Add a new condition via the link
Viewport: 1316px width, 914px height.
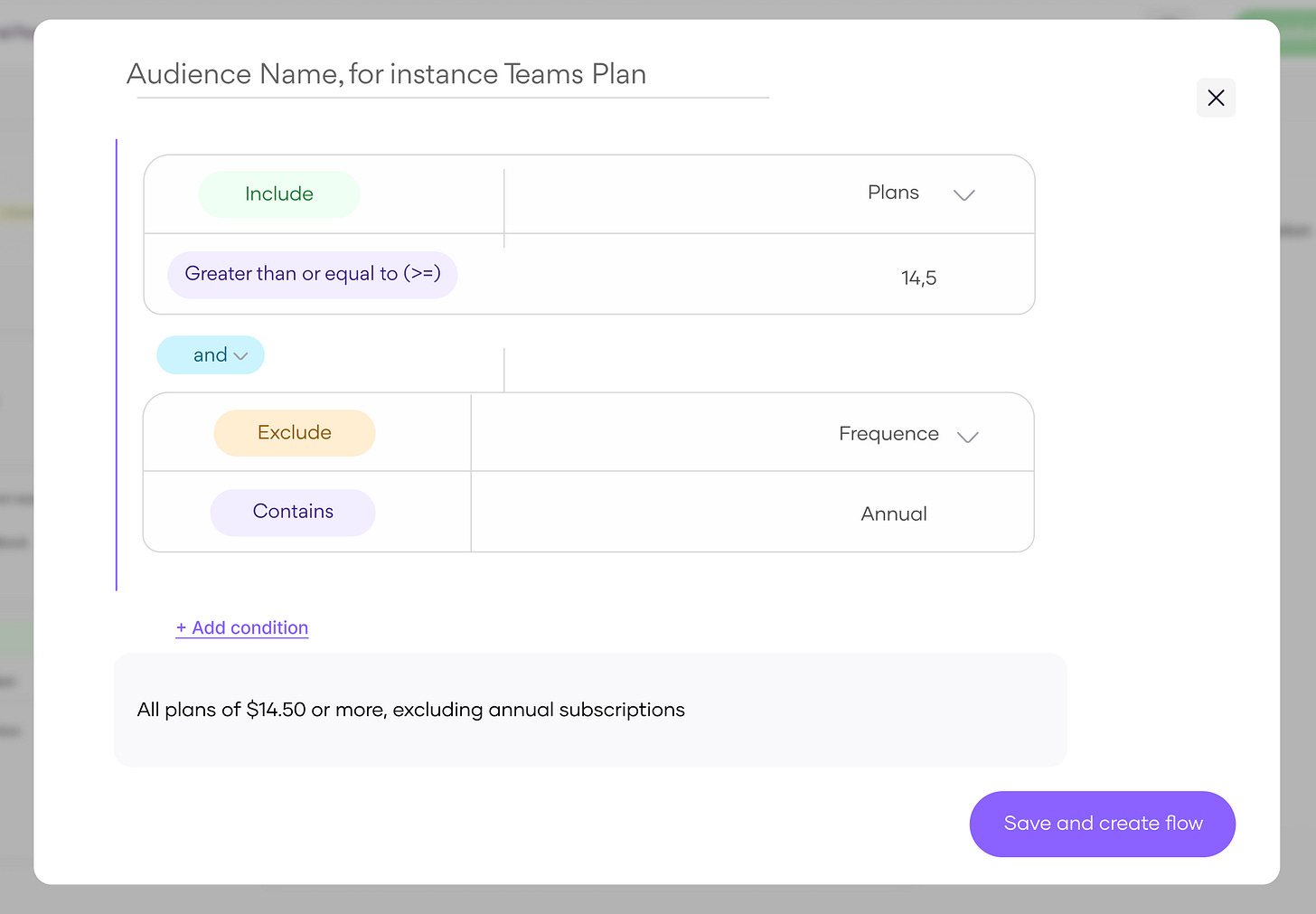250,627
